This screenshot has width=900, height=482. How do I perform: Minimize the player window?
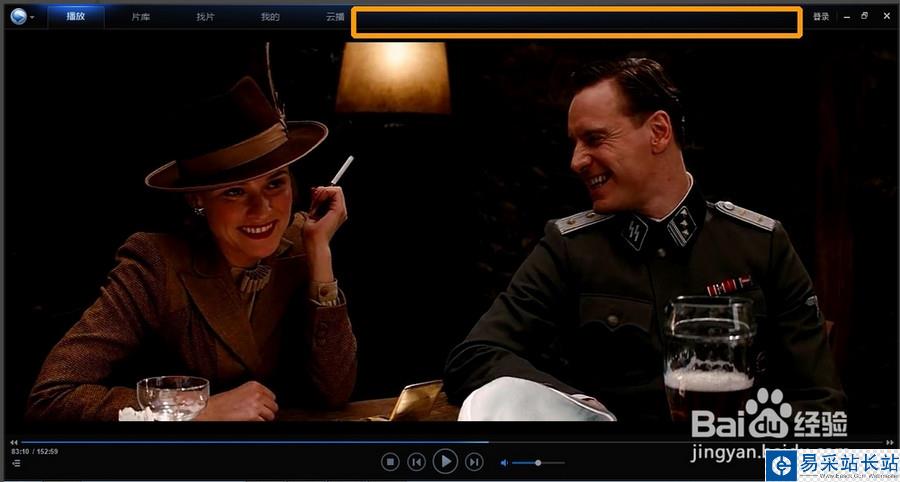(847, 17)
